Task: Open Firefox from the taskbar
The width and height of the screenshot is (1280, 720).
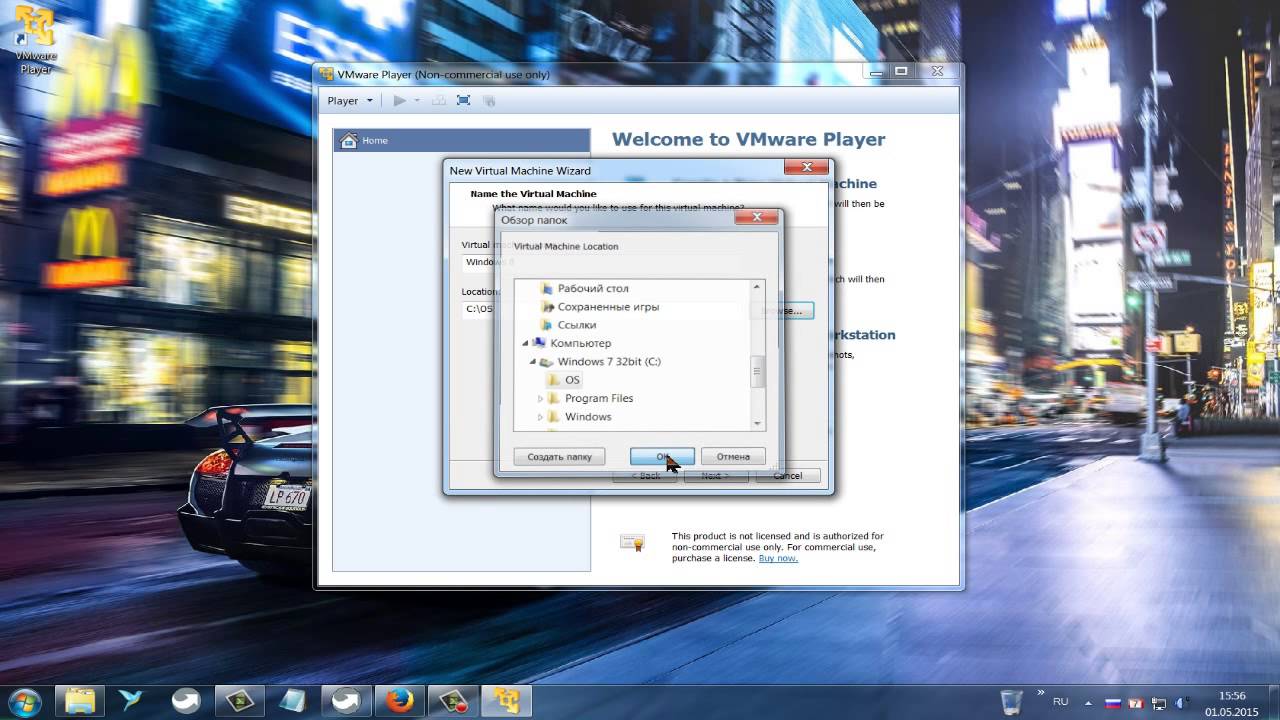Action: tap(399, 700)
